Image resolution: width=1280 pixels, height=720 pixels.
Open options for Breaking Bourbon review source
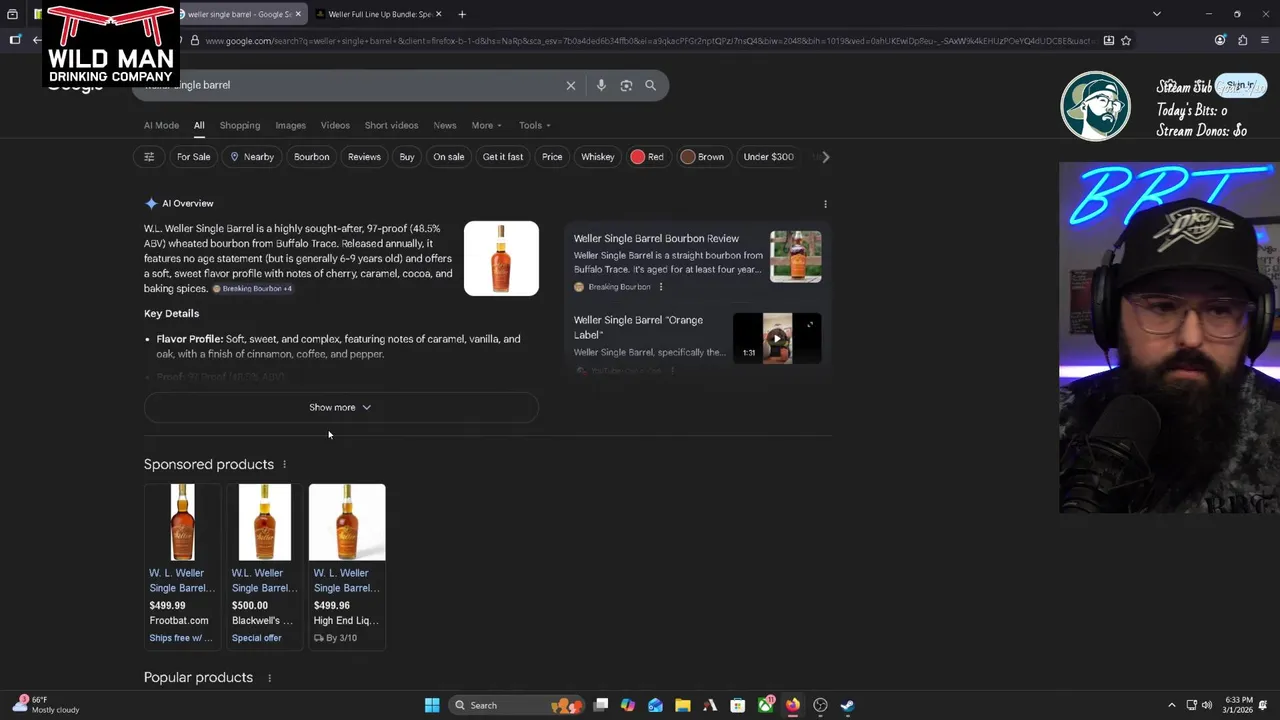660,287
